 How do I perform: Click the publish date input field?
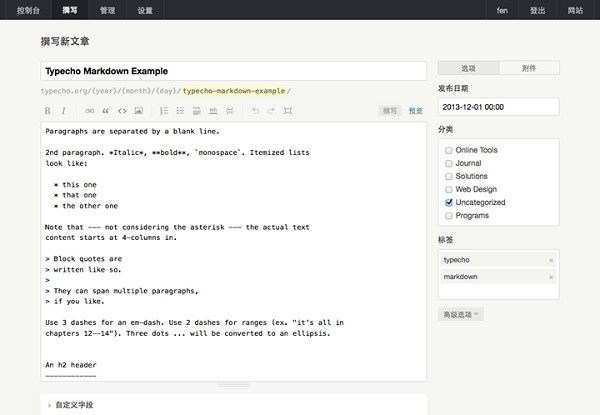[498, 106]
